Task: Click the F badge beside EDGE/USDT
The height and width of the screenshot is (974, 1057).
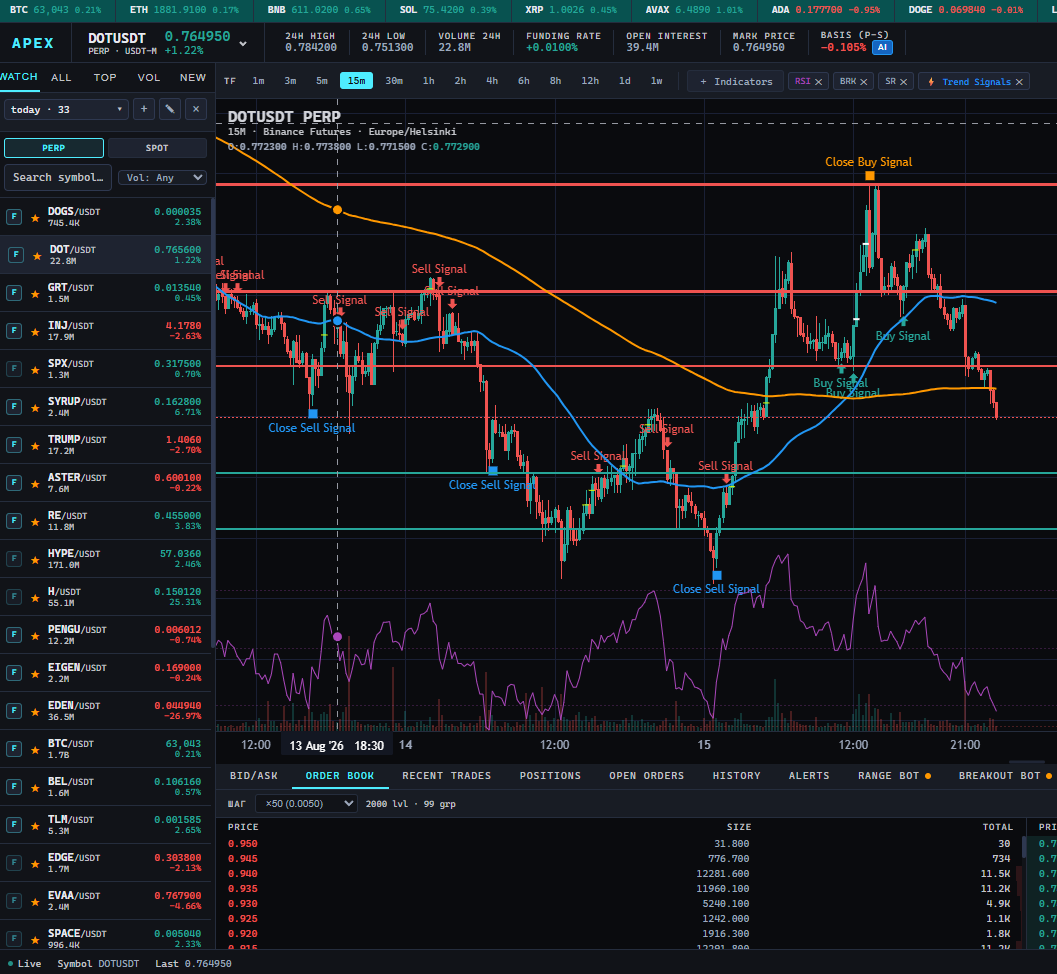Action: coord(13,862)
